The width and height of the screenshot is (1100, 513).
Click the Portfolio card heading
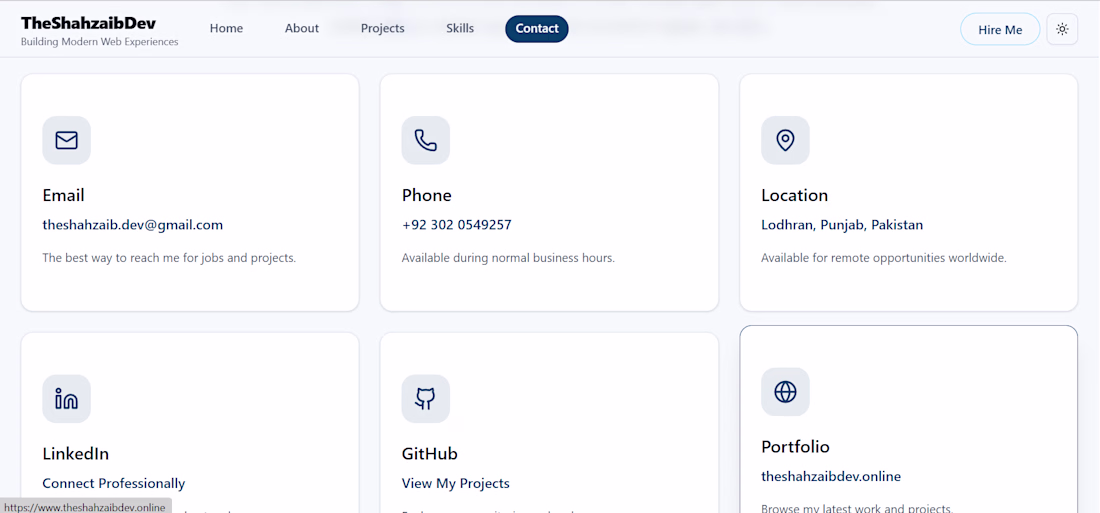tap(796, 446)
